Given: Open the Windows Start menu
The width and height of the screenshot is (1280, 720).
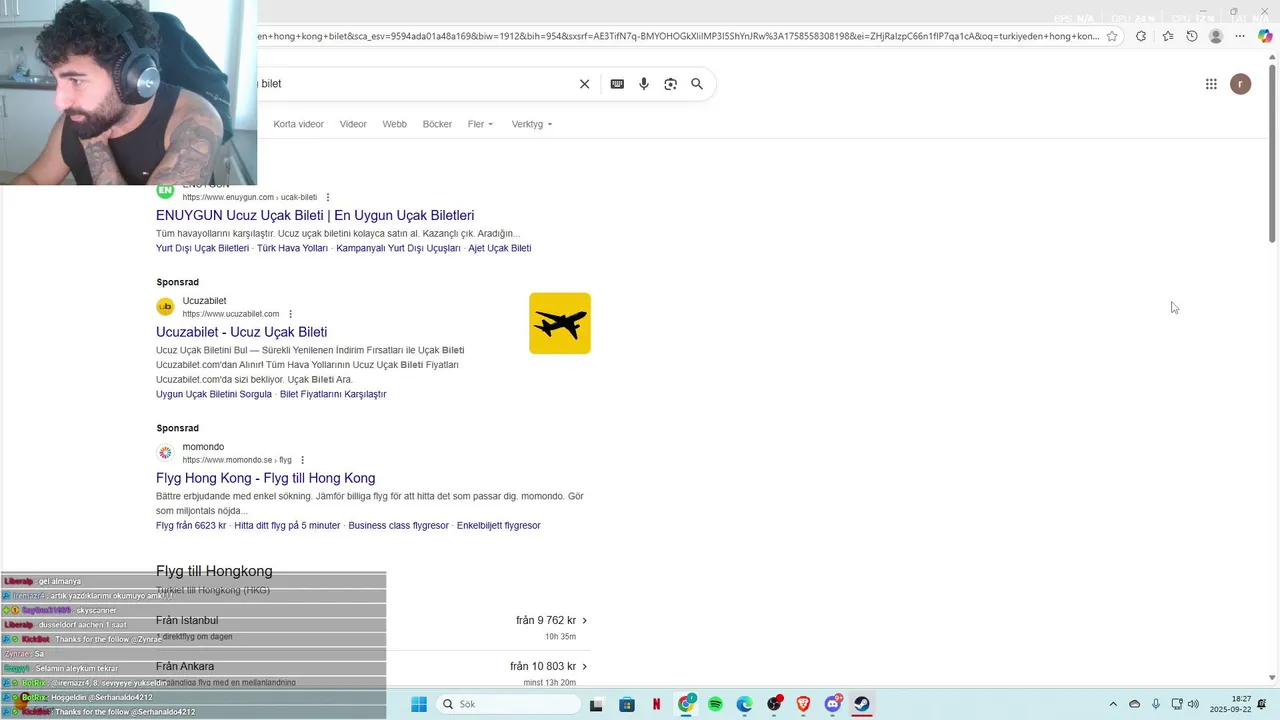Looking at the screenshot, I should (x=419, y=704).
